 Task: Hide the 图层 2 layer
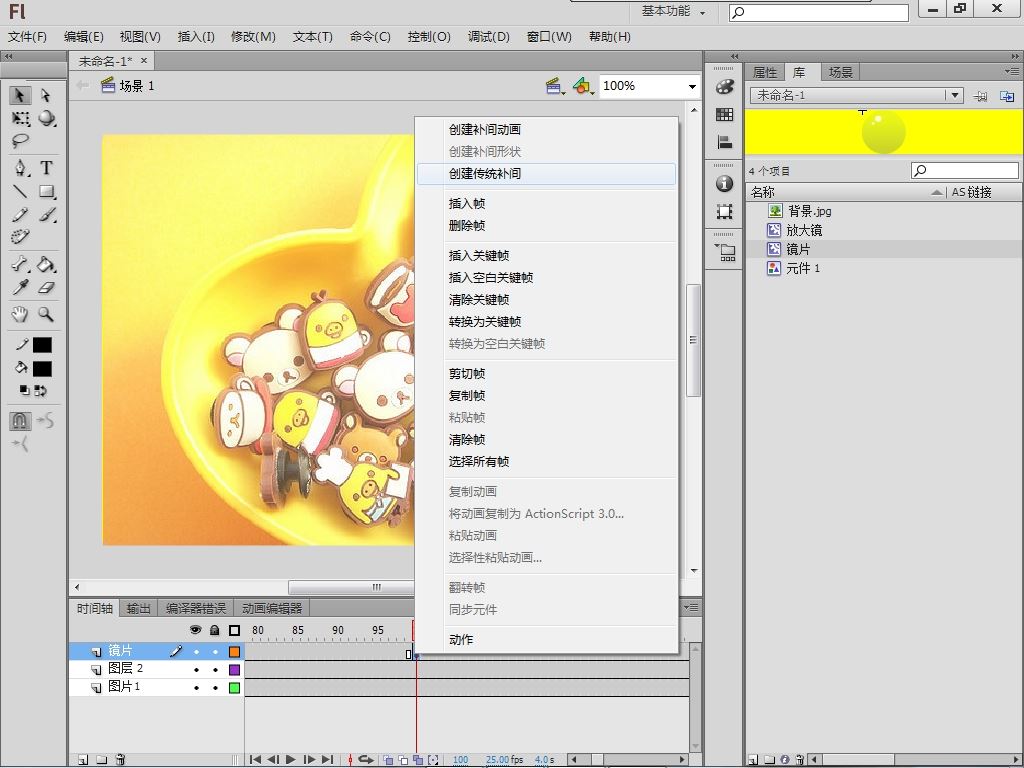(196, 669)
